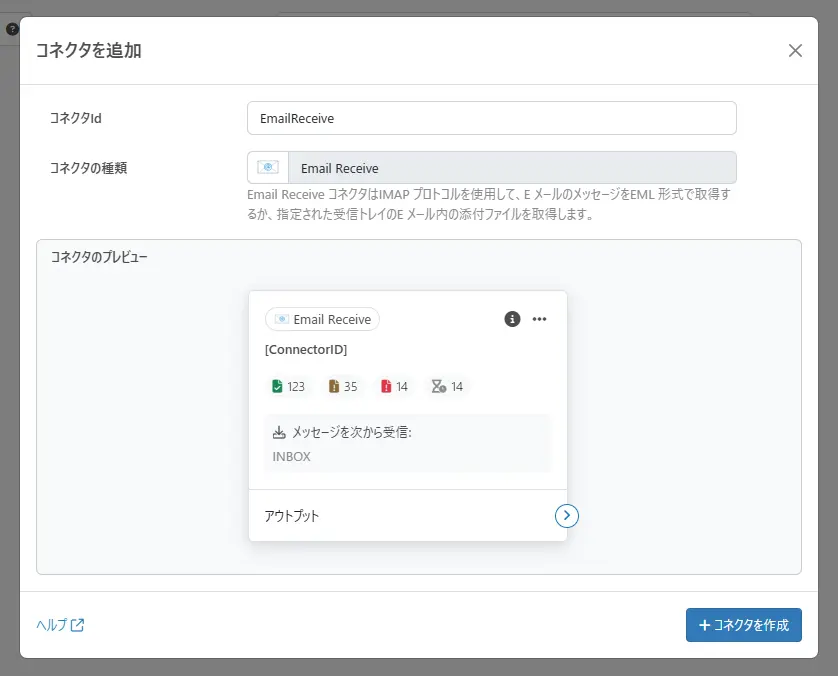
Task: Click inside the コネクタId input field
Action: click(x=491, y=117)
